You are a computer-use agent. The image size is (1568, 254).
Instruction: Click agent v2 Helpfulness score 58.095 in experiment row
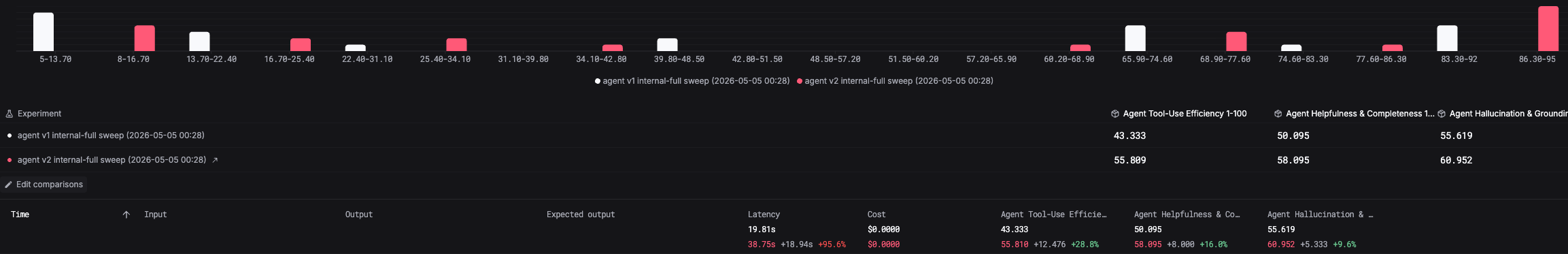(1293, 160)
